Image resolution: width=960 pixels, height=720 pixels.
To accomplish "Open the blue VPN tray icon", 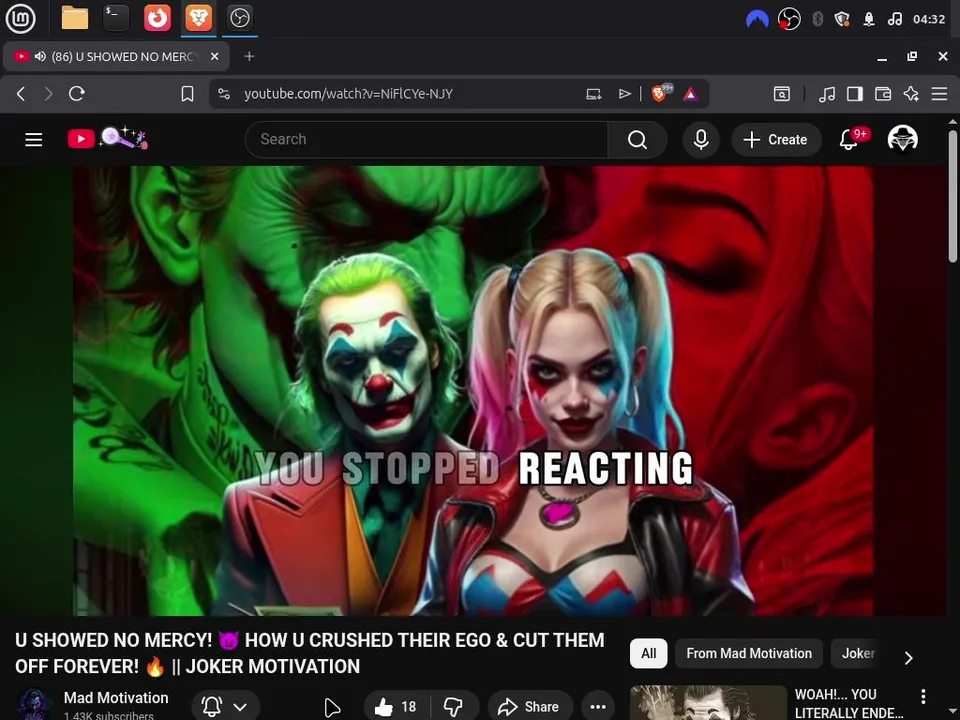I will (757, 19).
